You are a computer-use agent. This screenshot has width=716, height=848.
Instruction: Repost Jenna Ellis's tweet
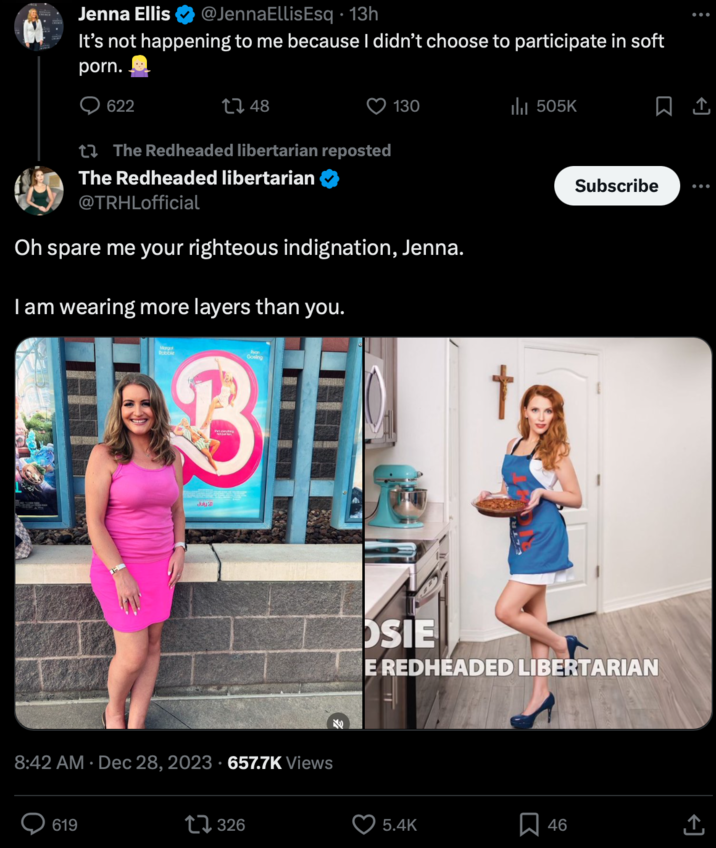(231, 106)
